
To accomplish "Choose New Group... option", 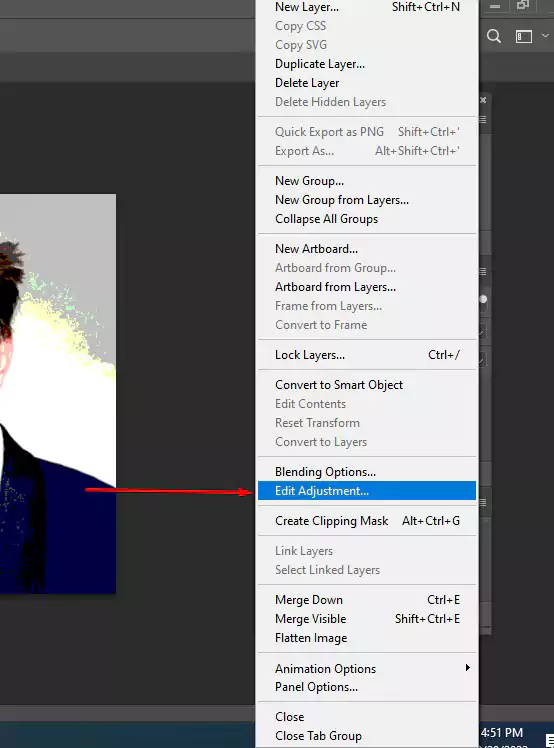I will tap(367, 181).
